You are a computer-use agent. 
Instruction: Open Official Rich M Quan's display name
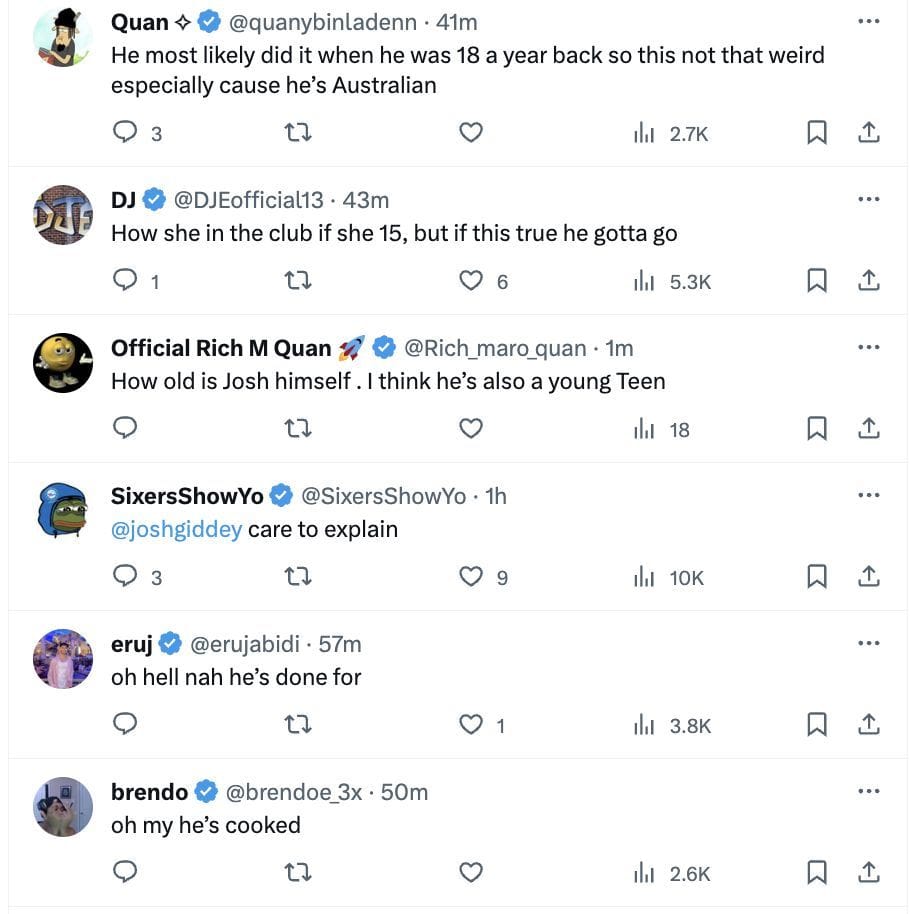(221, 348)
